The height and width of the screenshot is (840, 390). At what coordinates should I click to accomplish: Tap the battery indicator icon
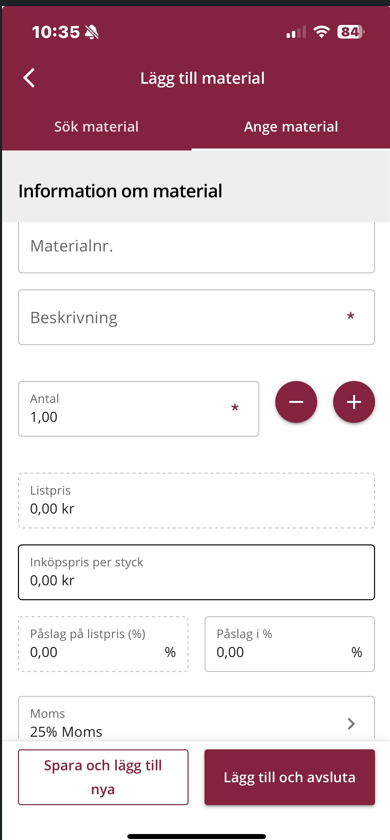point(351,32)
